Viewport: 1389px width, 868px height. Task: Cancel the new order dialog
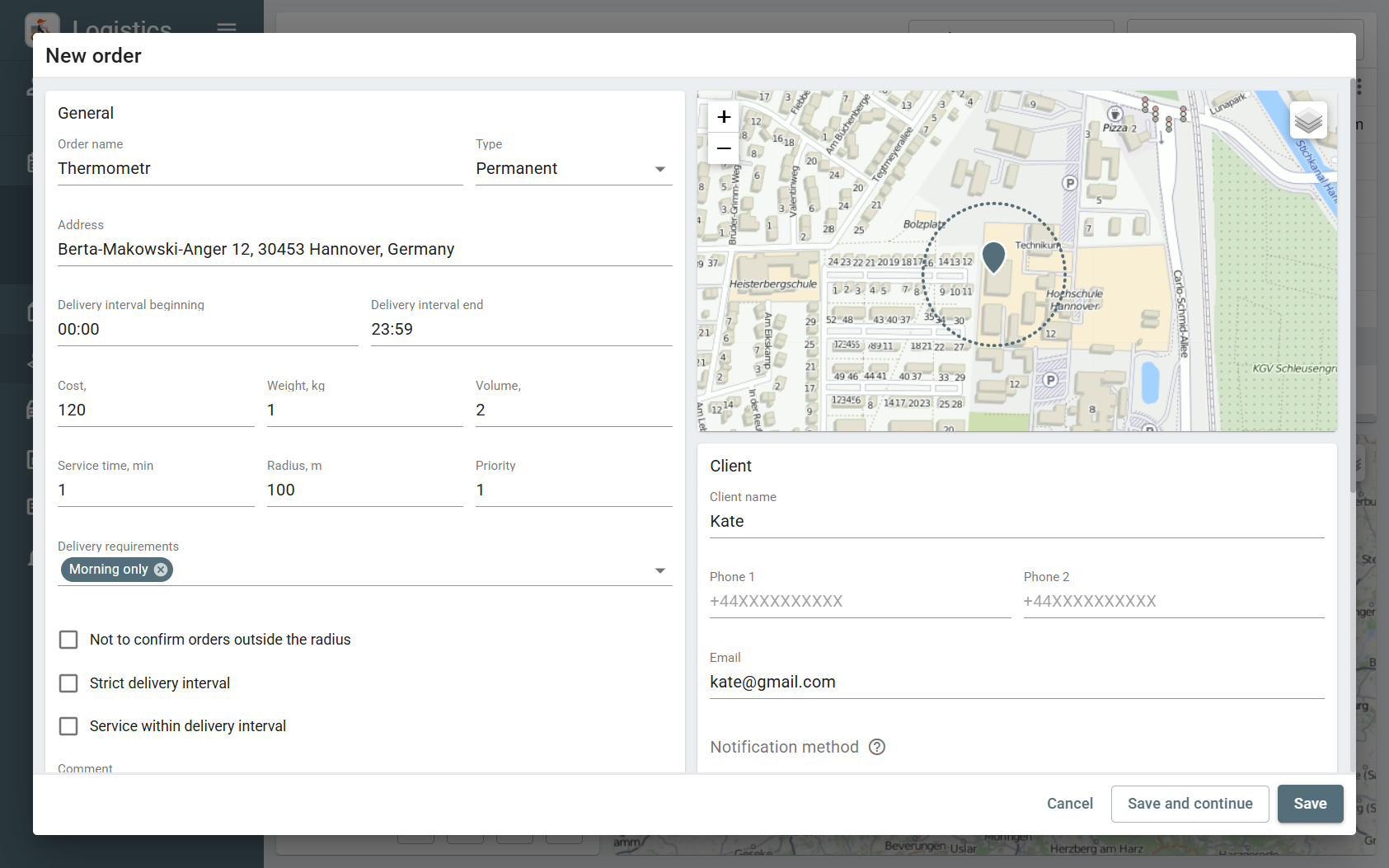(1069, 804)
